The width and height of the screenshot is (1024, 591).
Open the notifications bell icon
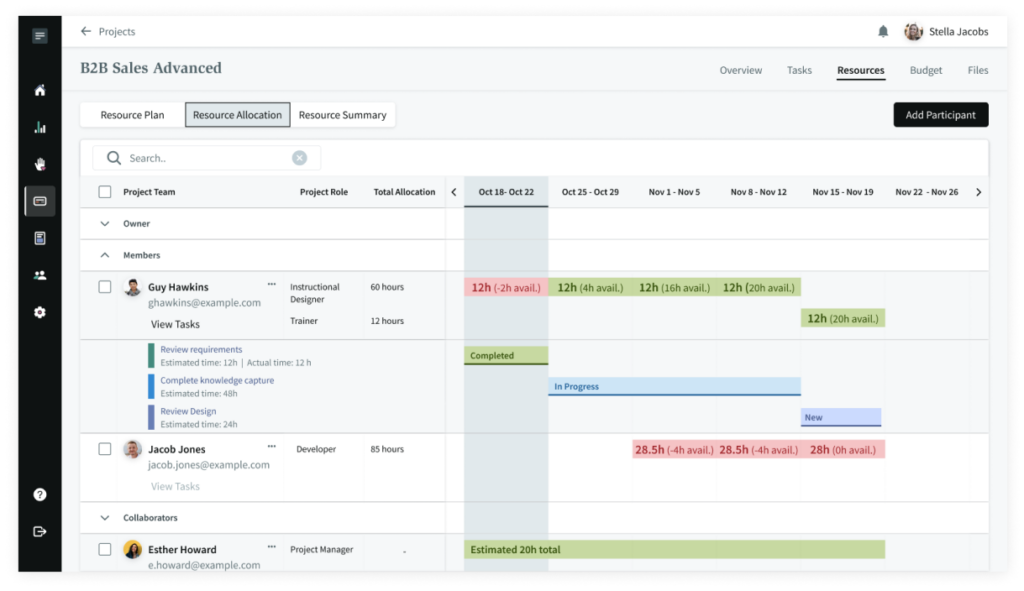click(883, 32)
